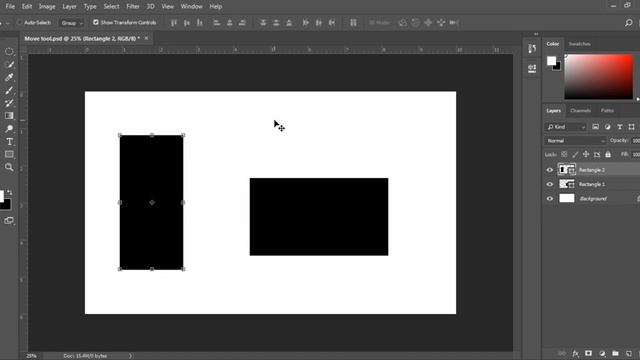Viewport: 640px width, 360px height.
Task: Align horizontal centers in options bar
Action: tap(229, 23)
